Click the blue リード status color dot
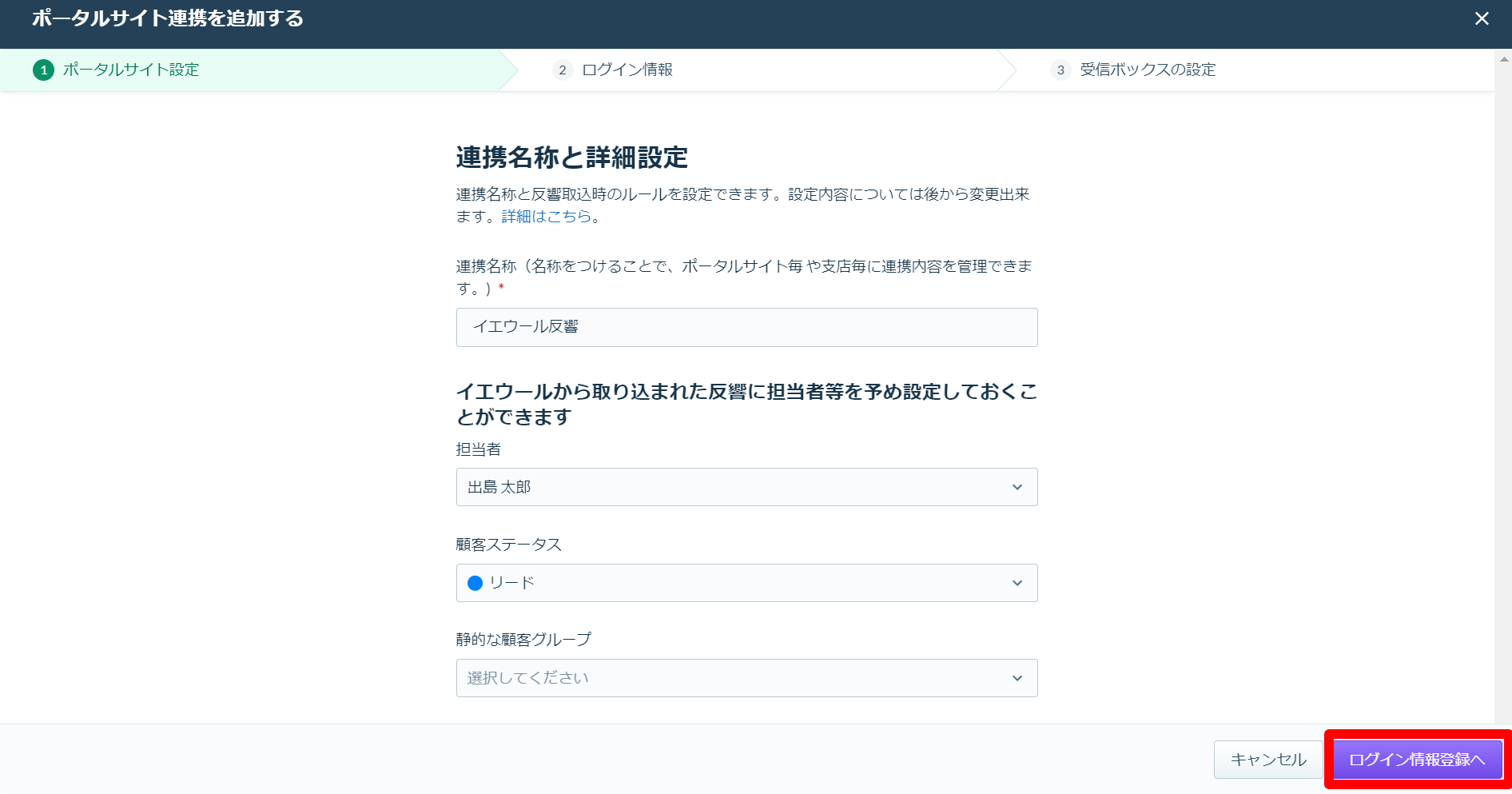 (475, 583)
